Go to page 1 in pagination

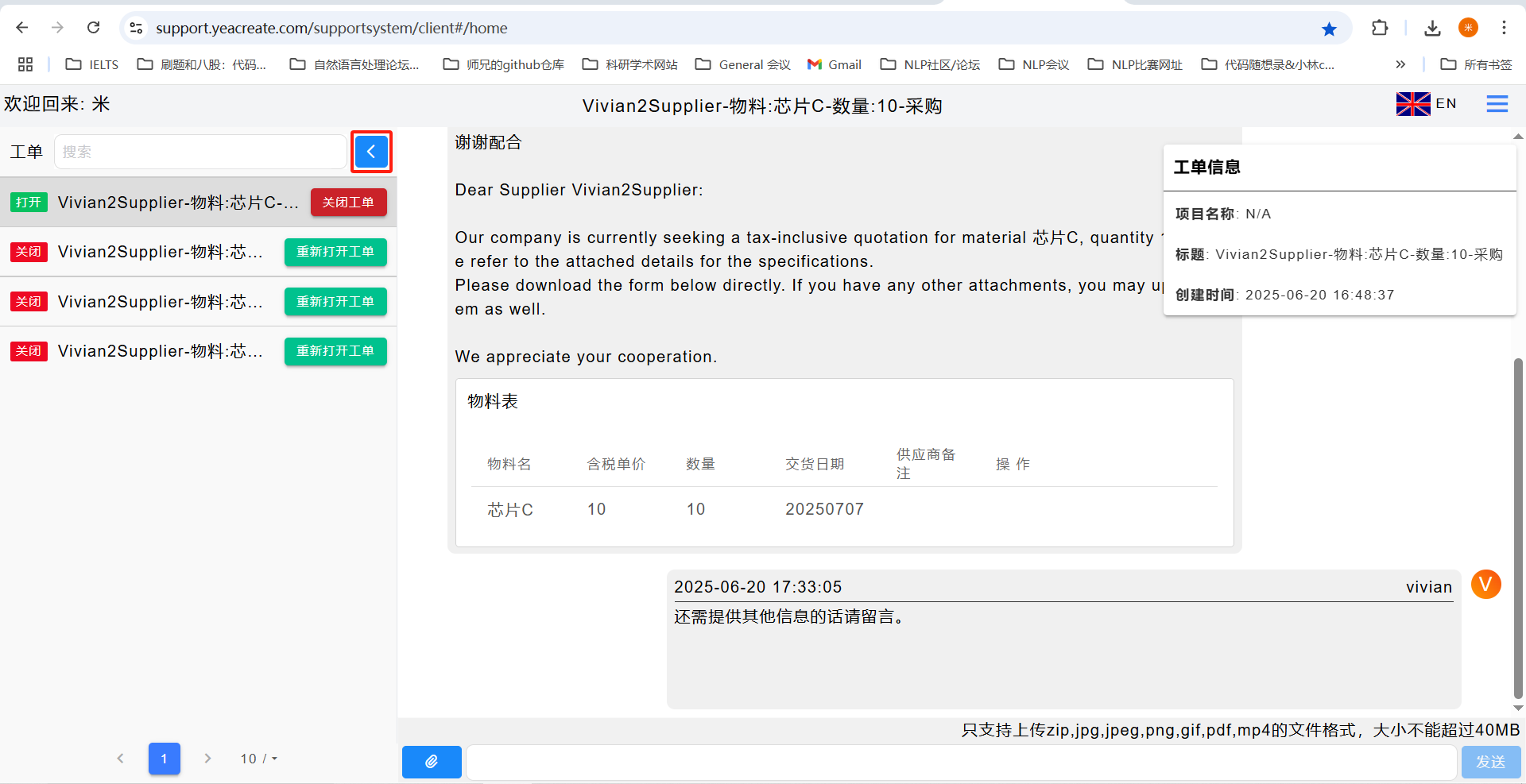[164, 759]
